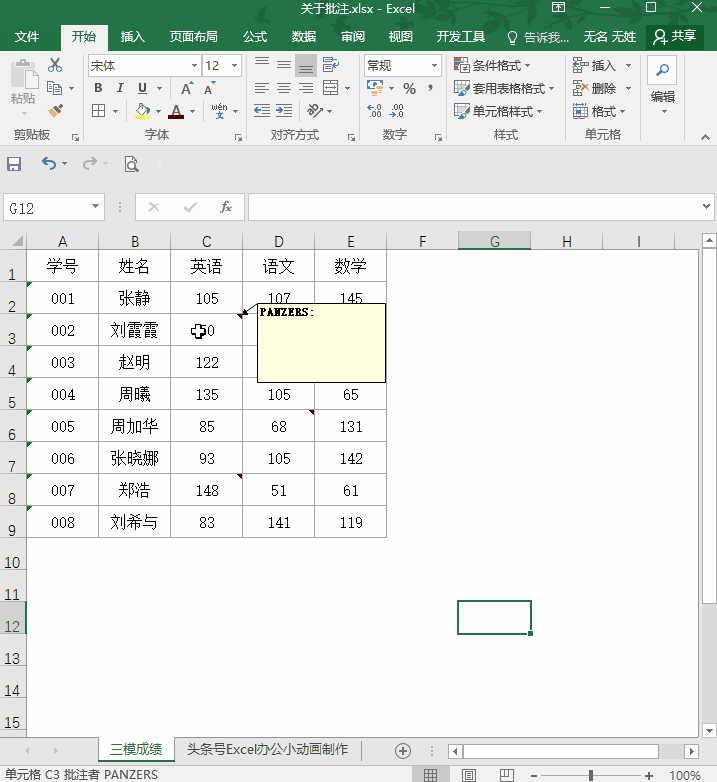Screen dimensions: 717x782
Task: Toggle top vertical alignment
Action: pyautogui.click(x=262, y=65)
